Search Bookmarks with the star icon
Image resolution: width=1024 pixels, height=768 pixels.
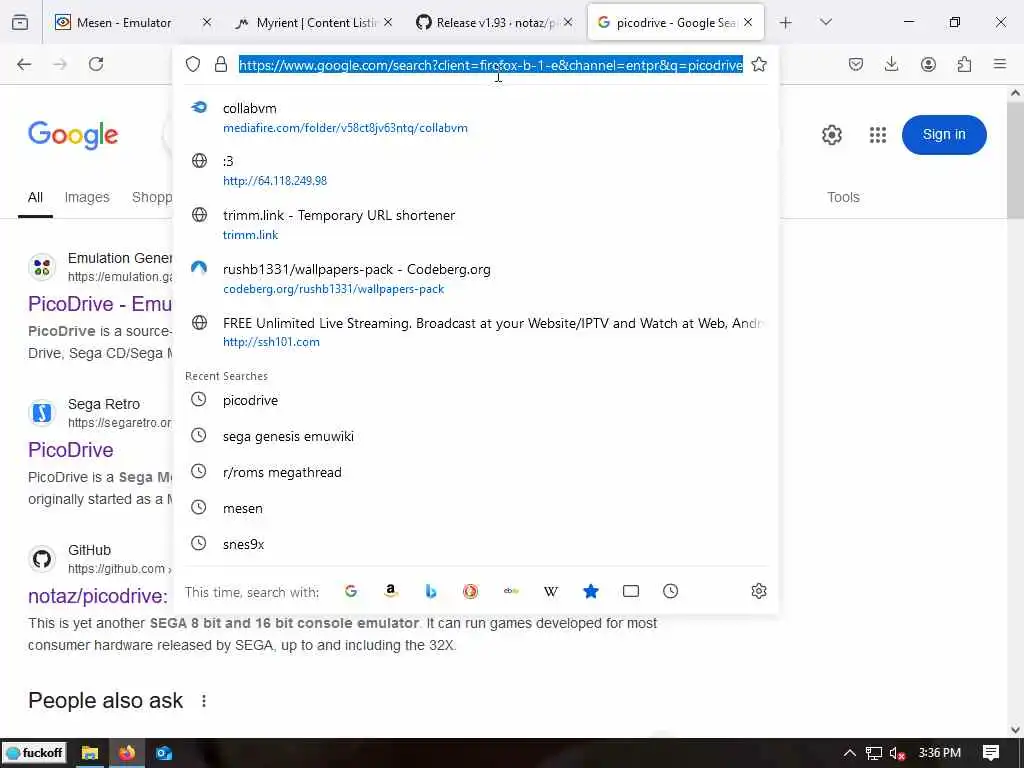click(590, 591)
